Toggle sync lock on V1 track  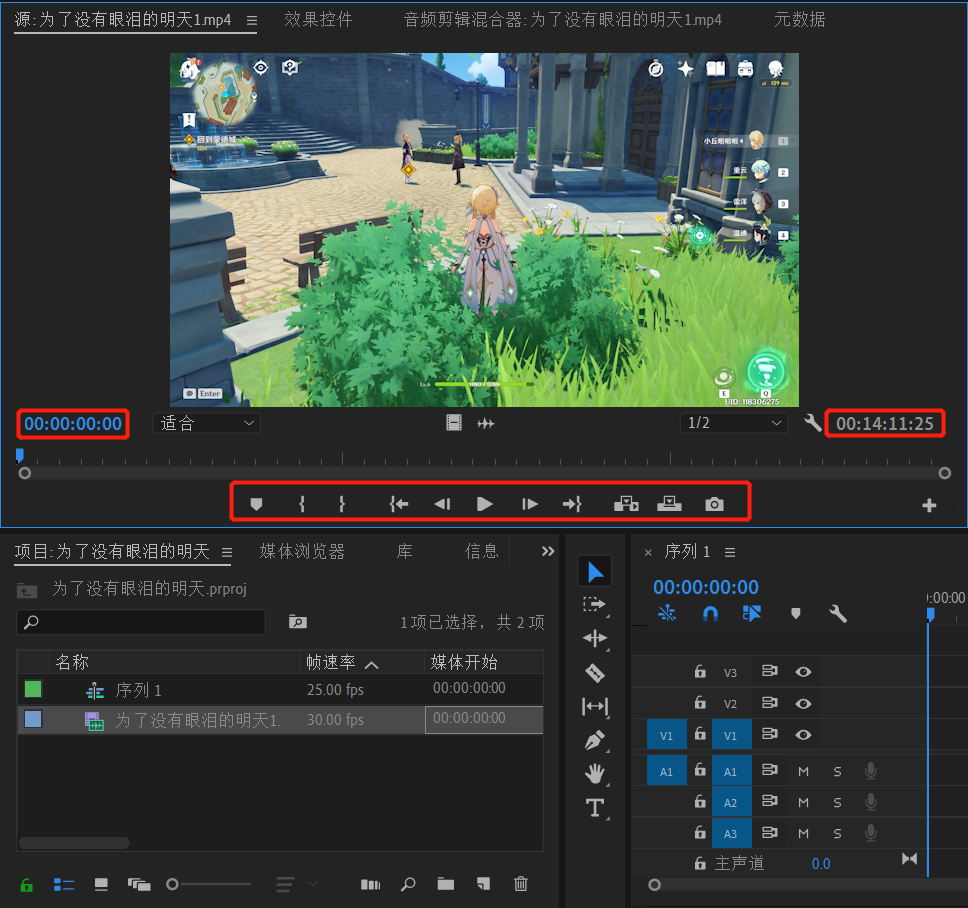pyautogui.click(x=769, y=733)
